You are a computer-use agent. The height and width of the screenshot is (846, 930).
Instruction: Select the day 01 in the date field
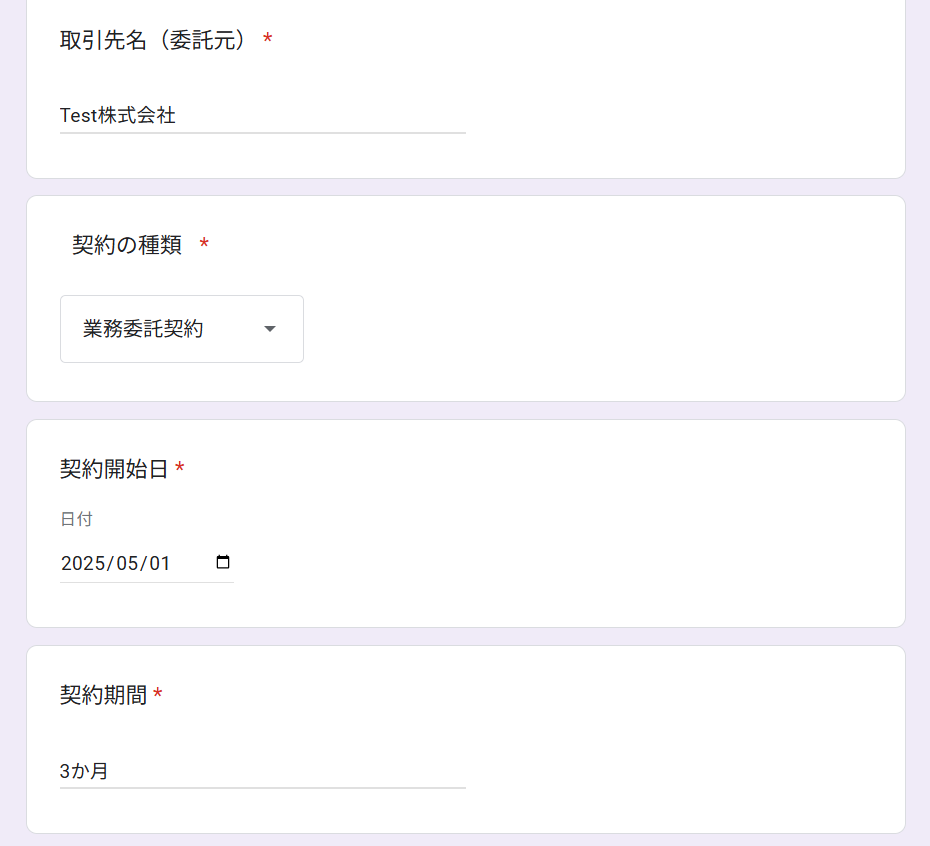tap(160, 563)
